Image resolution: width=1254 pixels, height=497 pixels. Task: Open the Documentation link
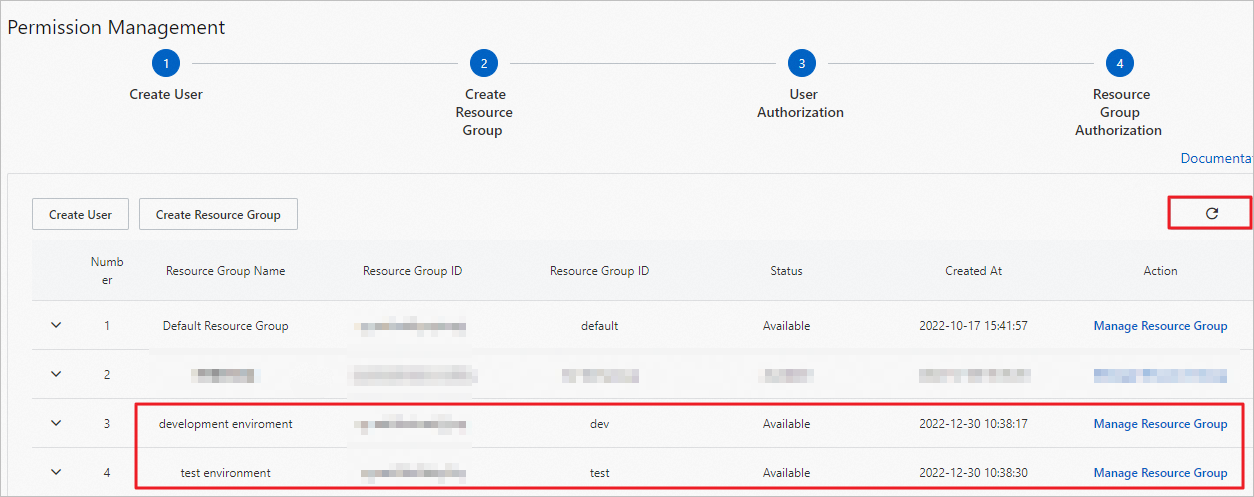click(x=1217, y=158)
